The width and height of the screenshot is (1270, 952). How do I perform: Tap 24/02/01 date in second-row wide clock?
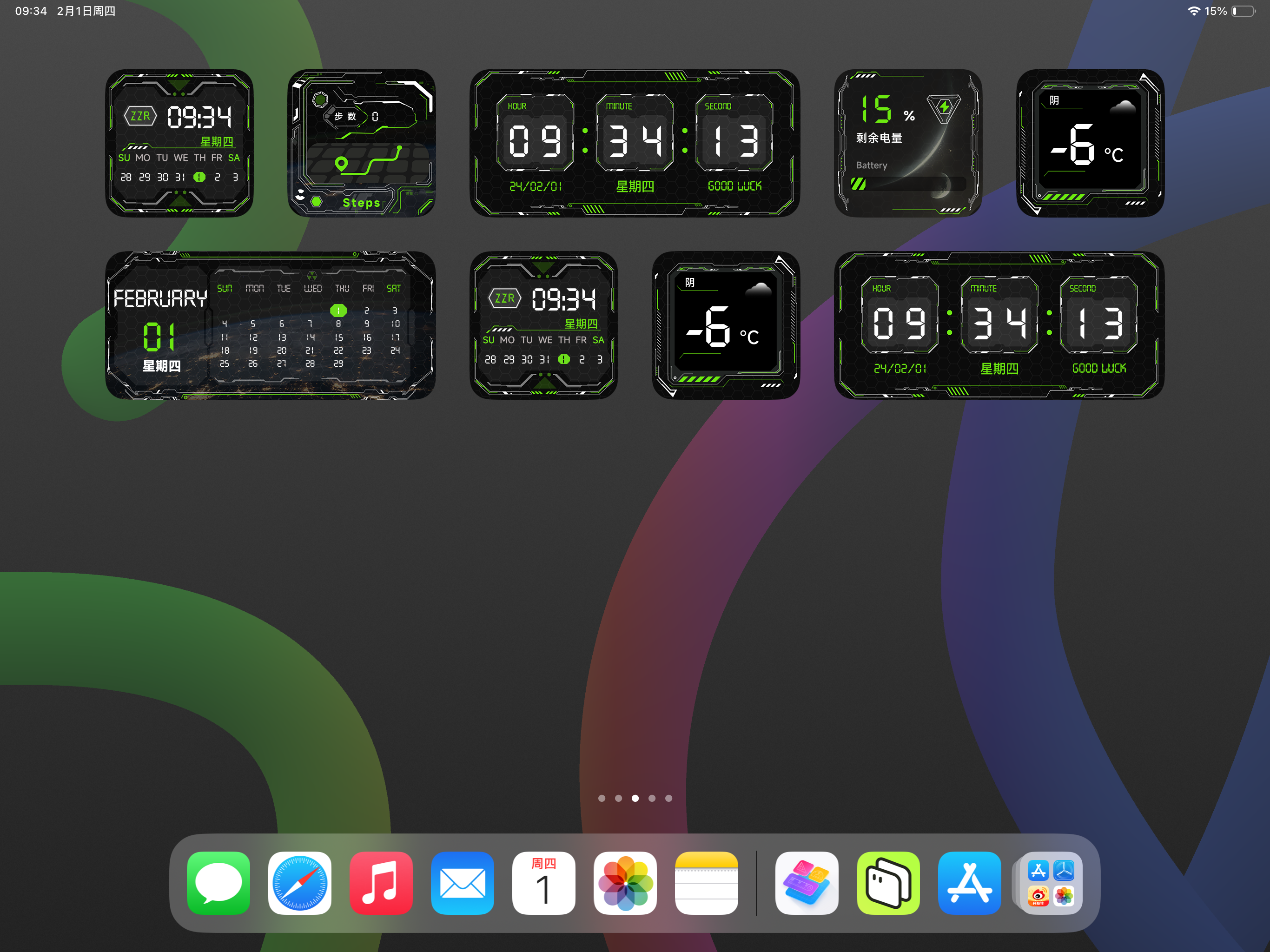(900, 368)
